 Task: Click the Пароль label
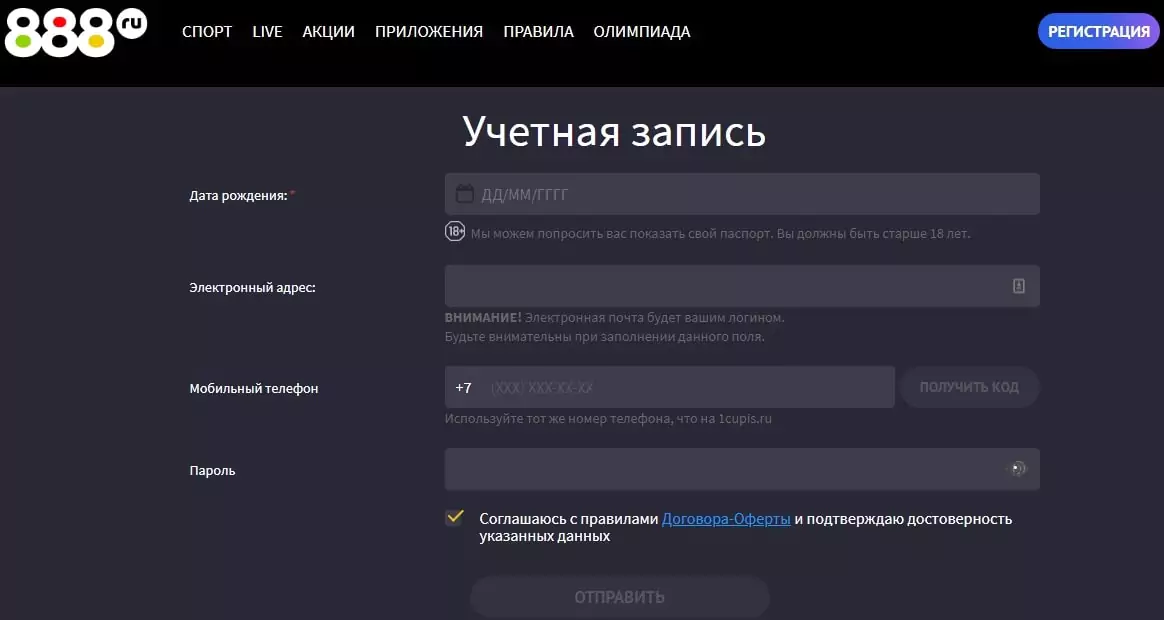[212, 470]
